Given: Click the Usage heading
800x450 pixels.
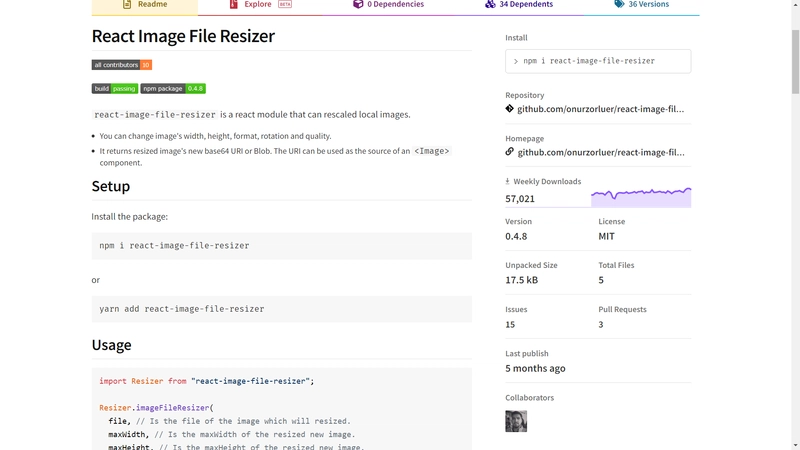Looking at the screenshot, I should (111, 345).
